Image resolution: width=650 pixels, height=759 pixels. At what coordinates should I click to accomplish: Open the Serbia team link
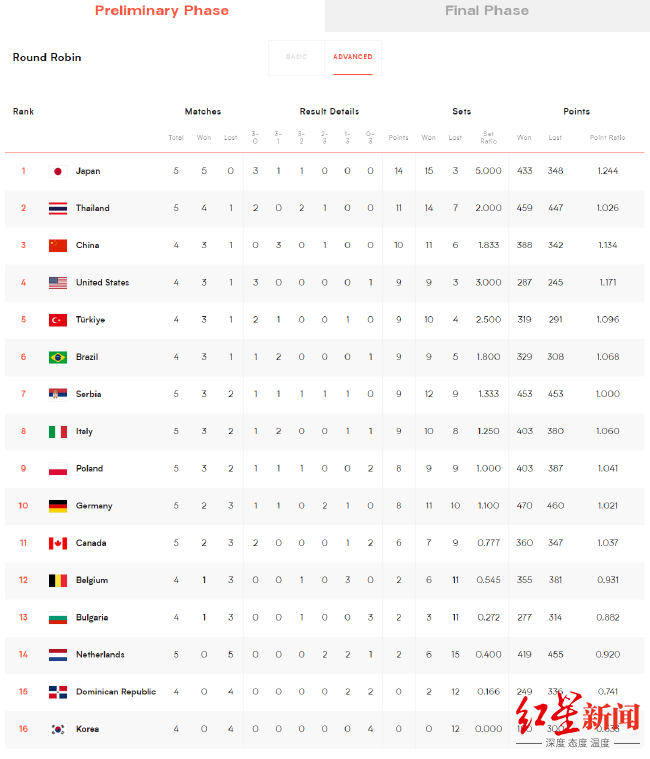[x=89, y=394]
